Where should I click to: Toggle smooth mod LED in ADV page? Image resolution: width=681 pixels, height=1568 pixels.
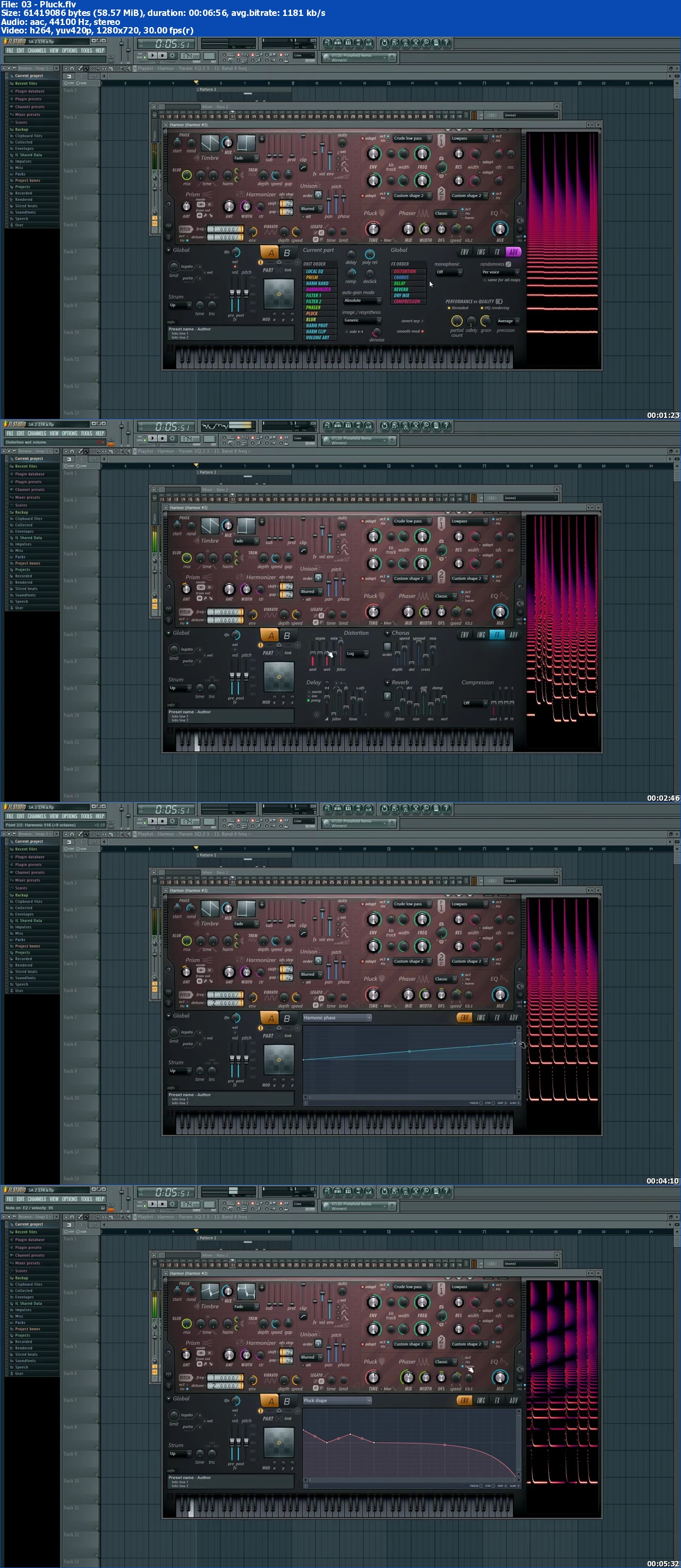point(423,332)
